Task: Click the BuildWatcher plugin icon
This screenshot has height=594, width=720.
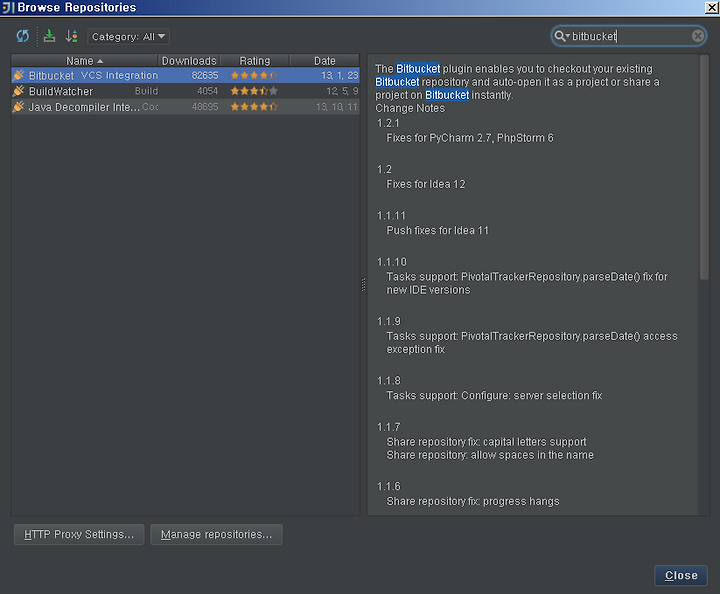Action: [x=18, y=91]
